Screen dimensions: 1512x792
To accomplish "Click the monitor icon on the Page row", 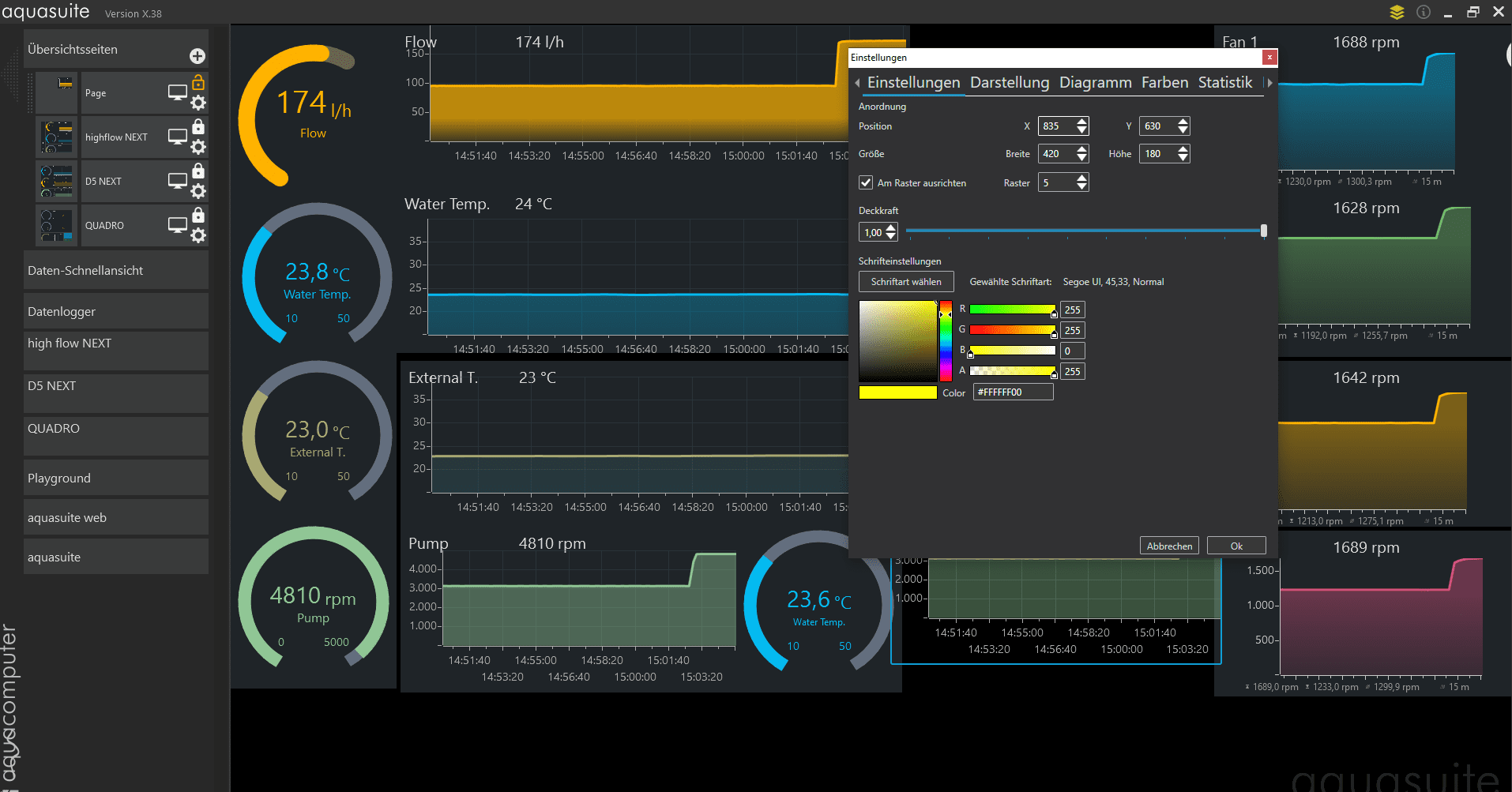I will pyautogui.click(x=178, y=92).
